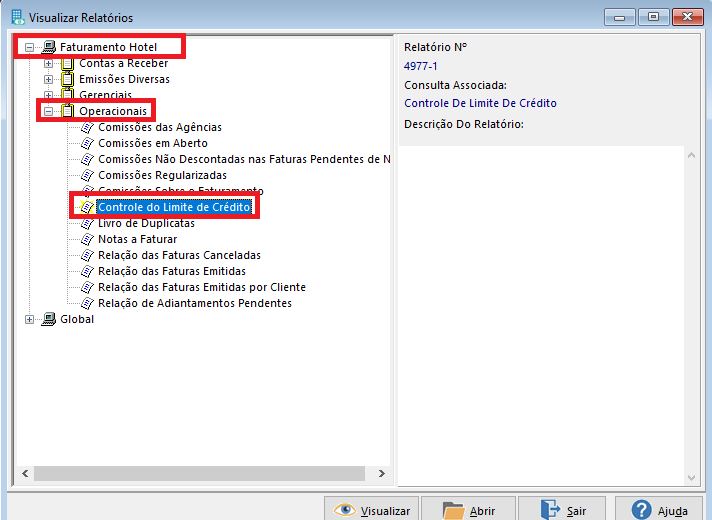Click the Abrir button
The width and height of the screenshot is (712, 520).
pos(469,510)
